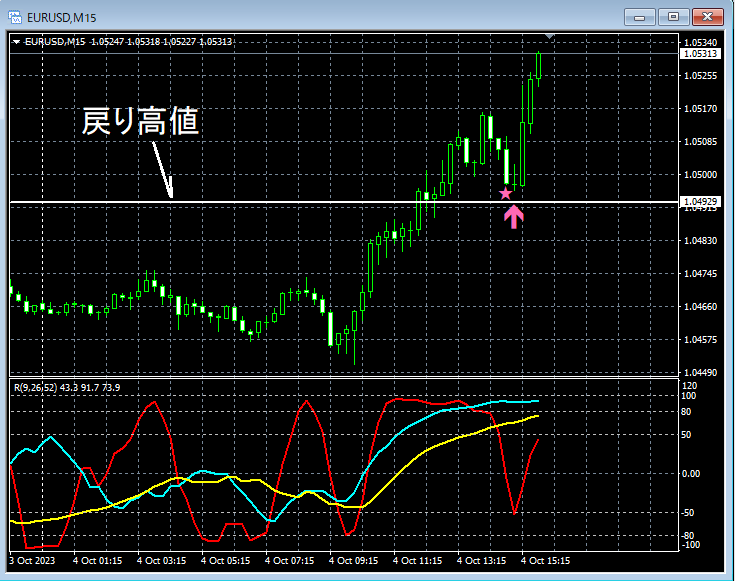Click the 1.05313 current price label
This screenshot has width=736, height=581.
(700, 54)
